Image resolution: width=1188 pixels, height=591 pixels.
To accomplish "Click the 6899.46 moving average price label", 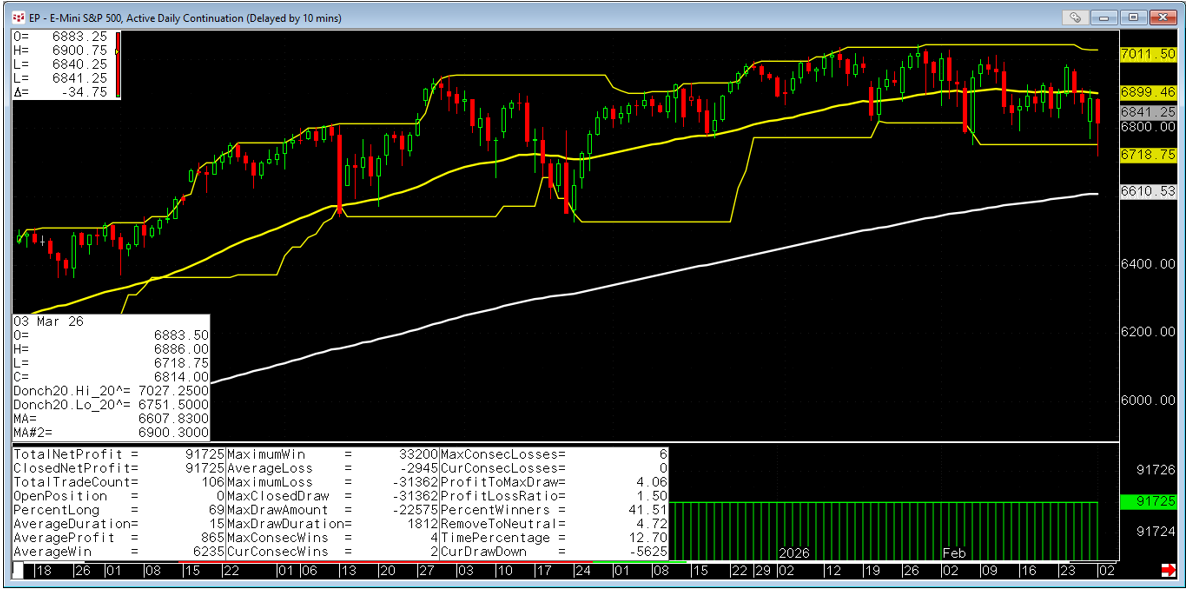I will tap(1148, 92).
